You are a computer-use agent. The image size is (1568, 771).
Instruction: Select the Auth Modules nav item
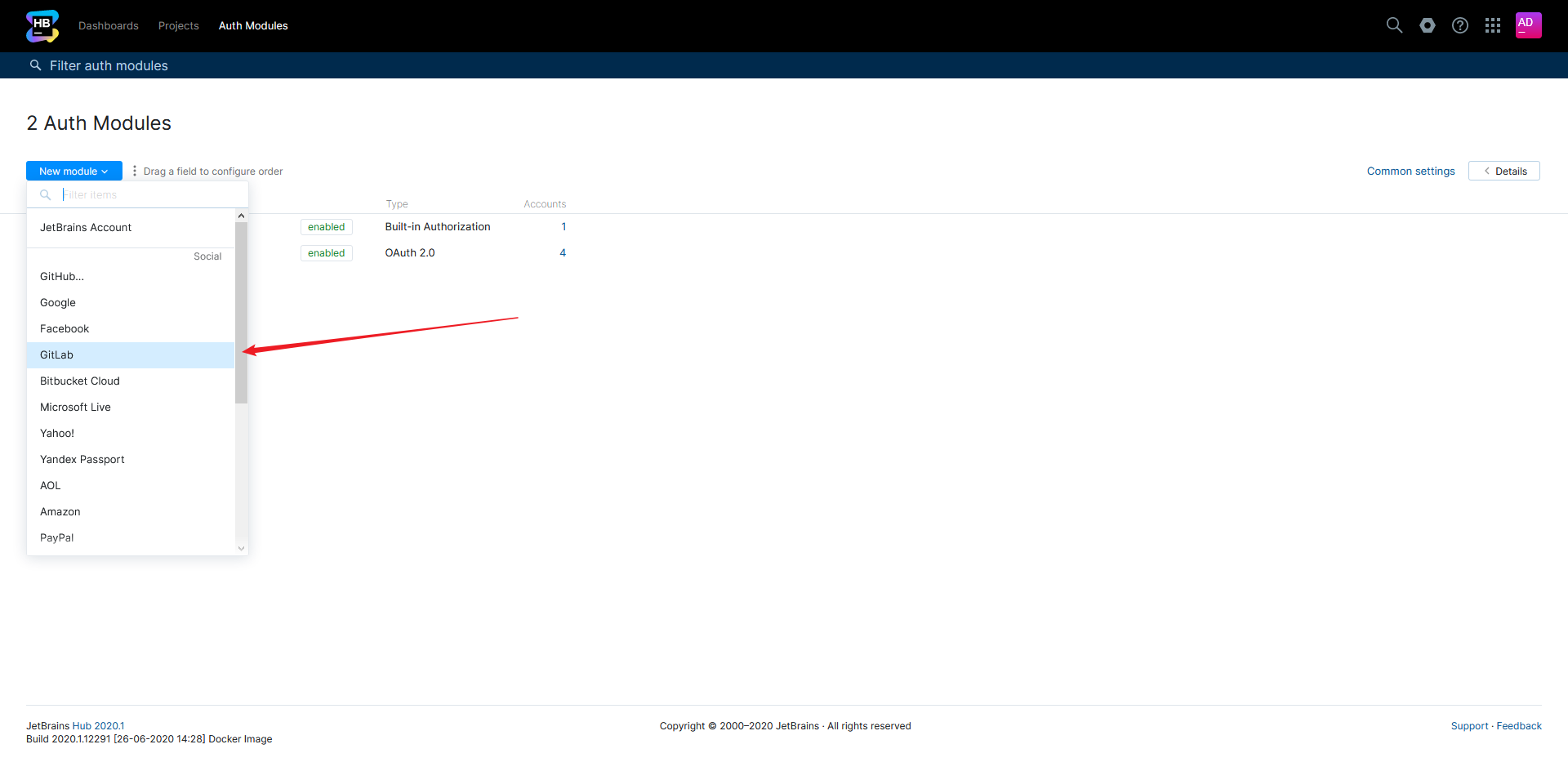(253, 25)
